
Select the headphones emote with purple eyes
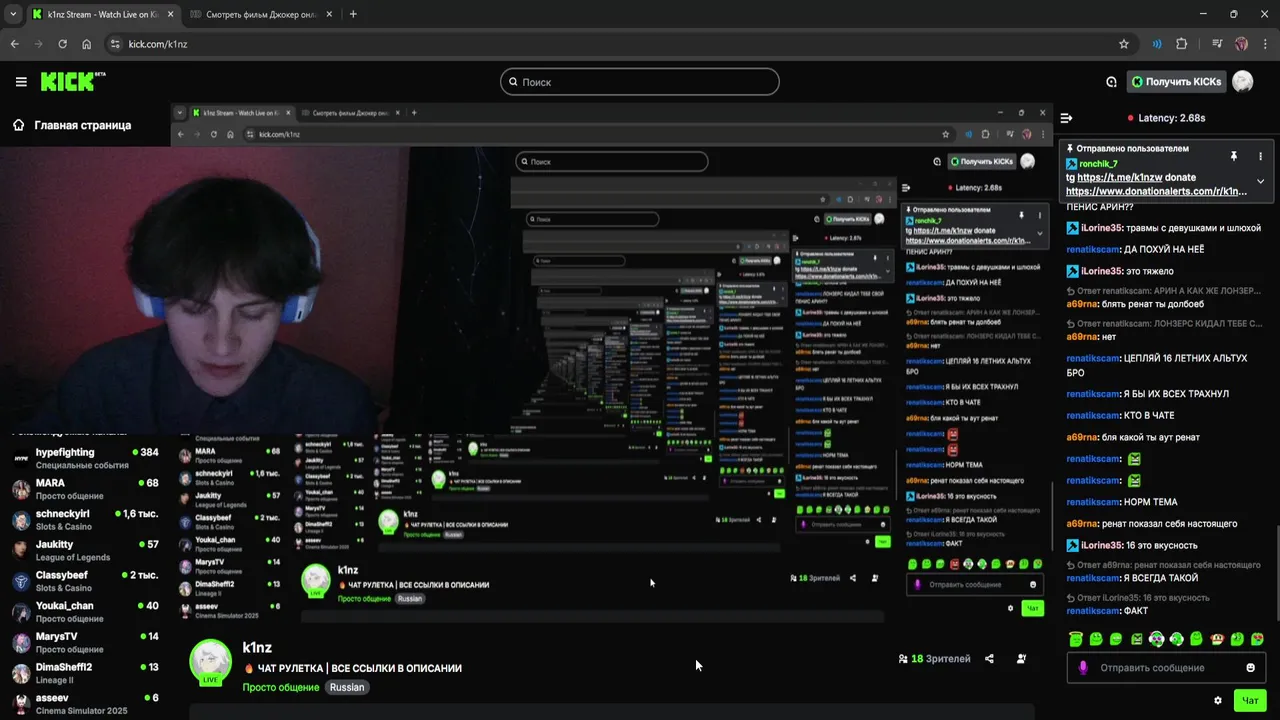click(1156, 639)
